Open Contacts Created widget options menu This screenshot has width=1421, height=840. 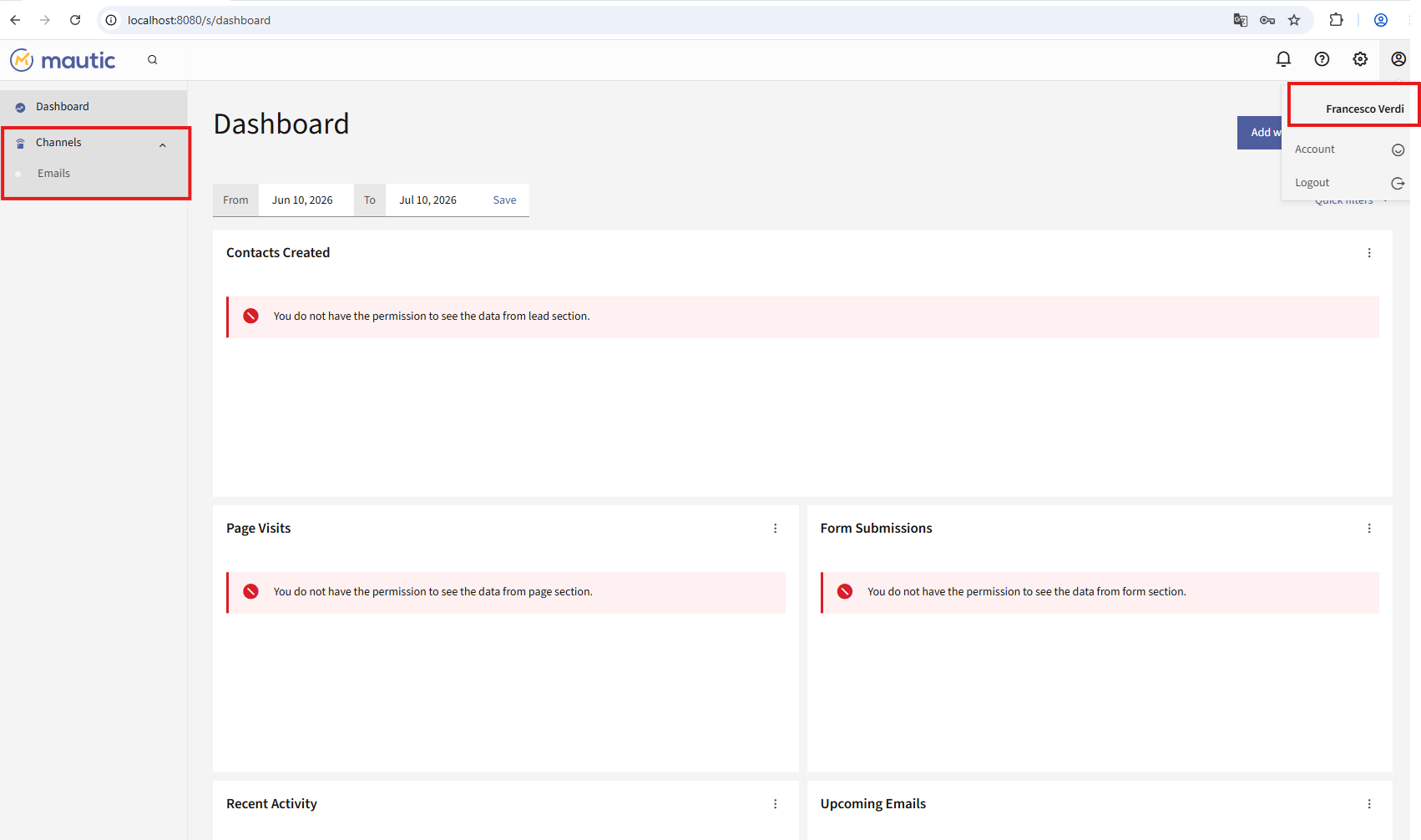click(1369, 253)
